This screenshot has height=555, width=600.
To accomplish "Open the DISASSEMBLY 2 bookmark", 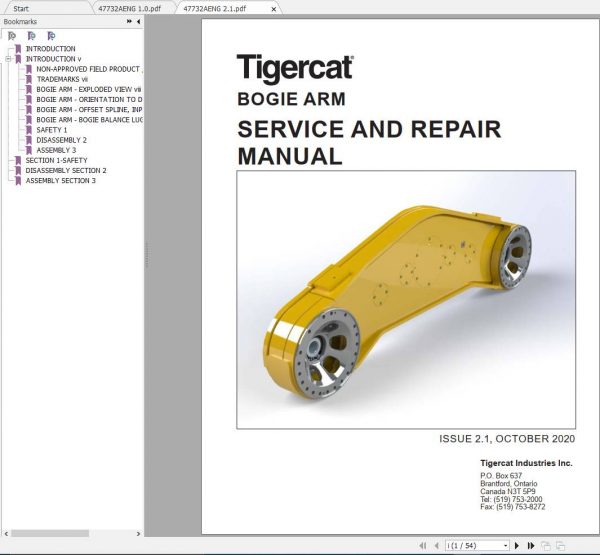I will pyautogui.click(x=62, y=140).
